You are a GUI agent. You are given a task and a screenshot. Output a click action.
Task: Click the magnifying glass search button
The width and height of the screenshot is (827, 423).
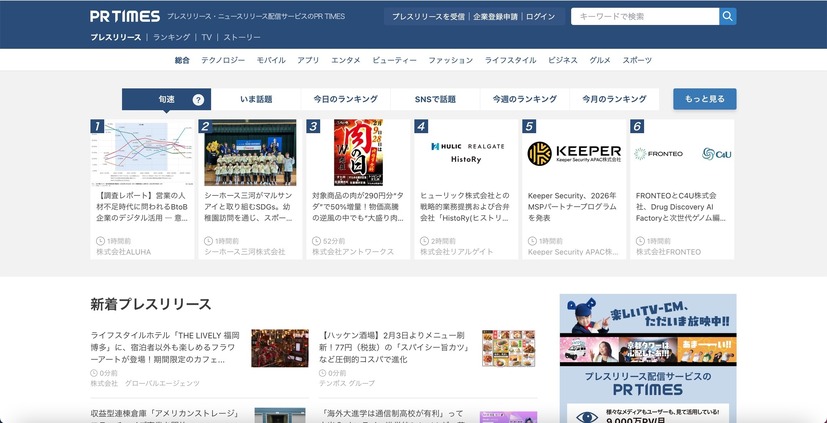[x=728, y=16]
